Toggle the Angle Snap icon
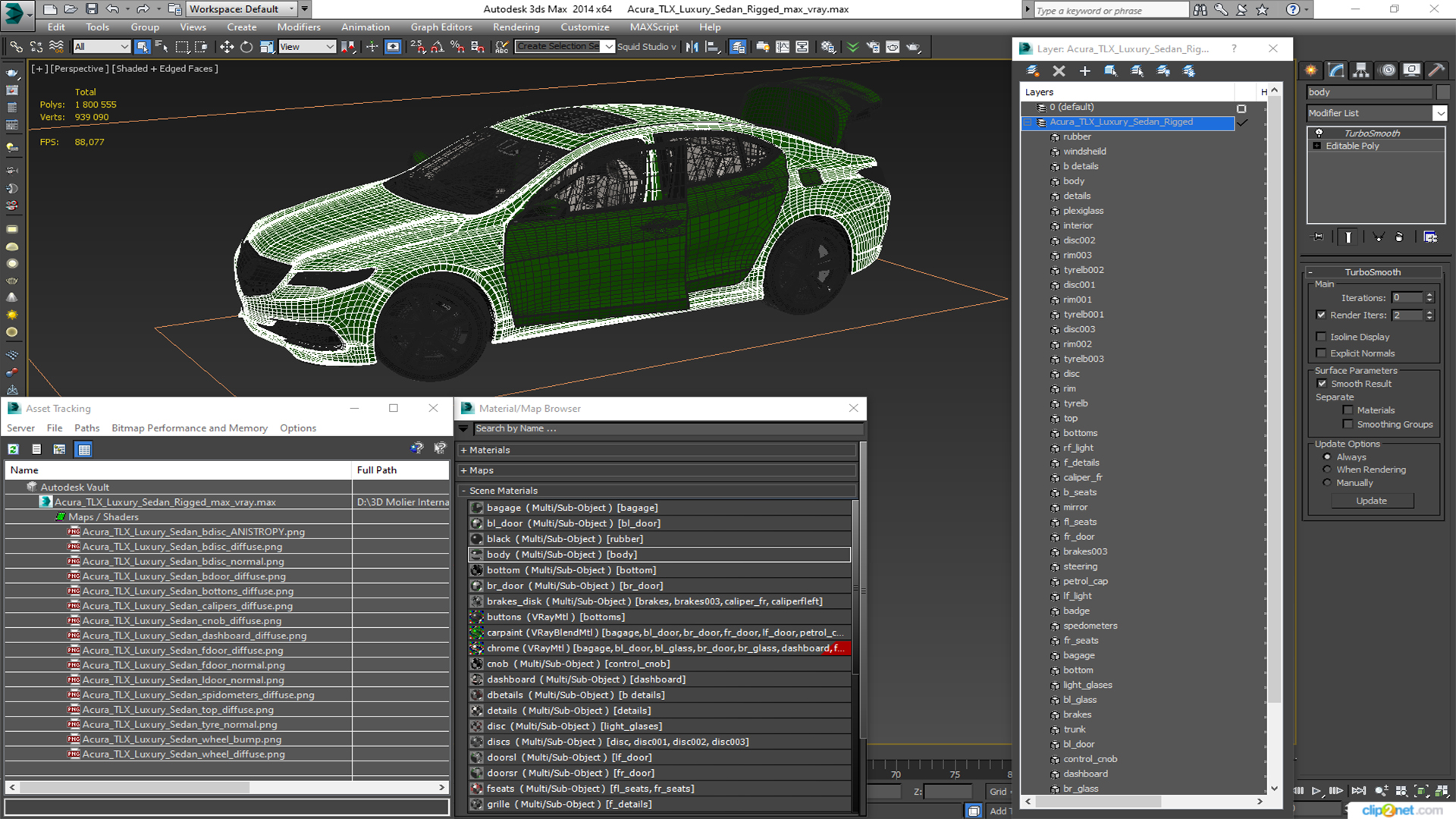Image resolution: width=1456 pixels, height=819 pixels. 438,47
